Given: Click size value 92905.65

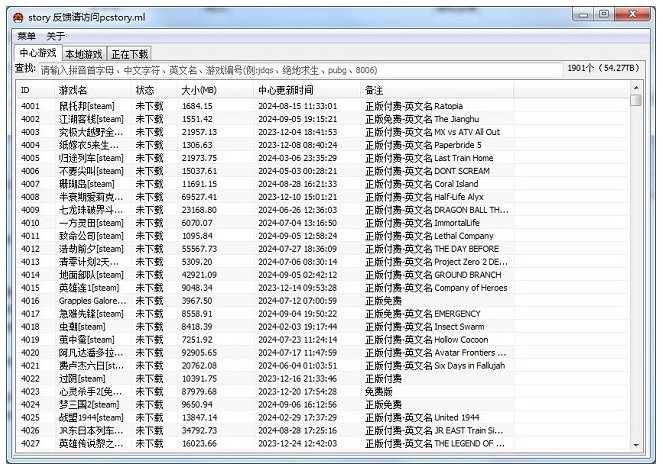Looking at the screenshot, I should [x=199, y=353].
